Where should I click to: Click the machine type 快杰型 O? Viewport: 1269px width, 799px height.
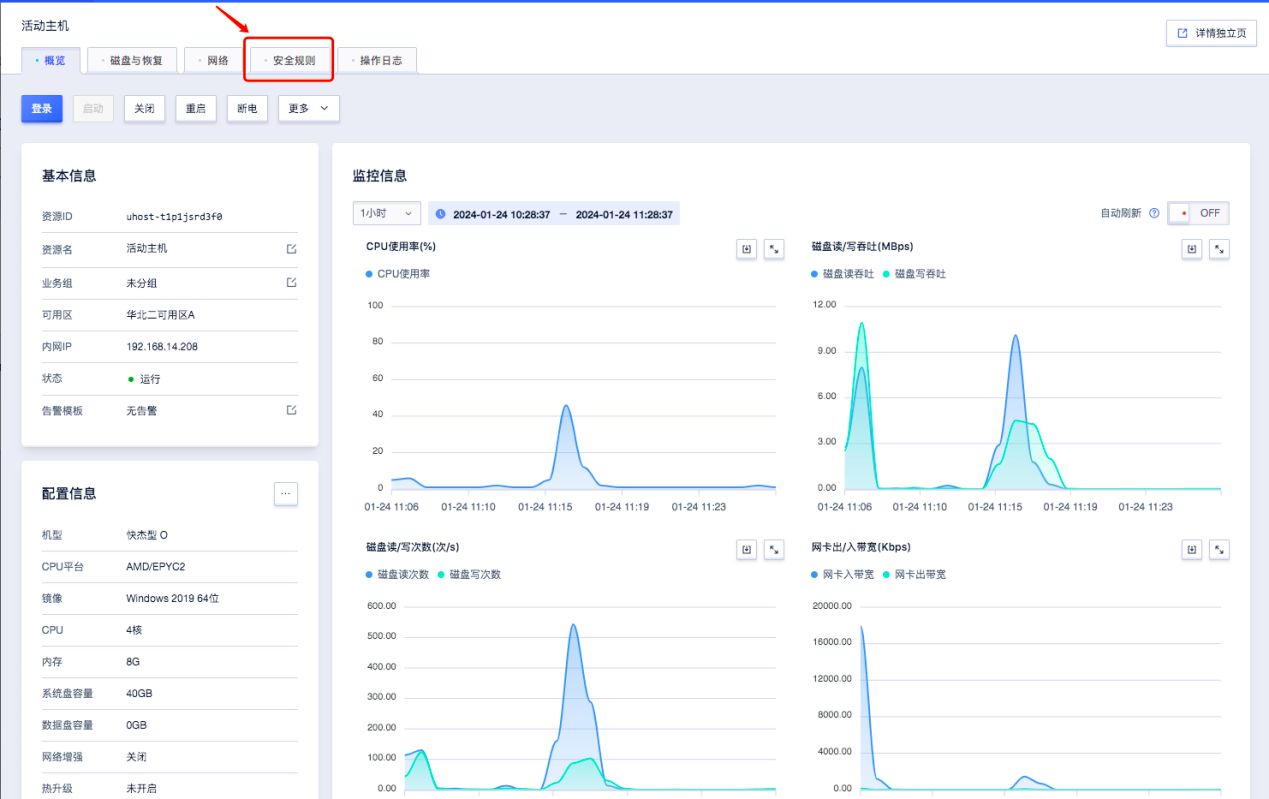pyautogui.click(x=147, y=535)
